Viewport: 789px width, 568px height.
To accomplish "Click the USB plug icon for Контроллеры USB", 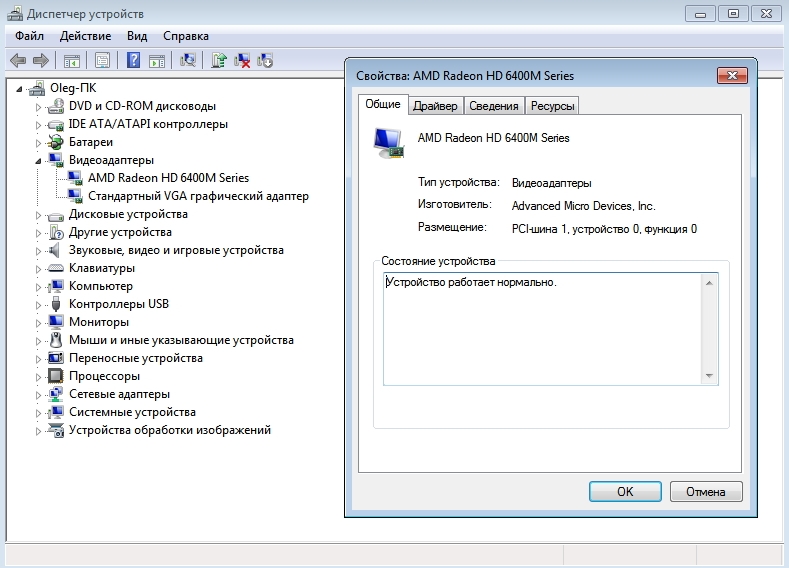I will click(56, 304).
